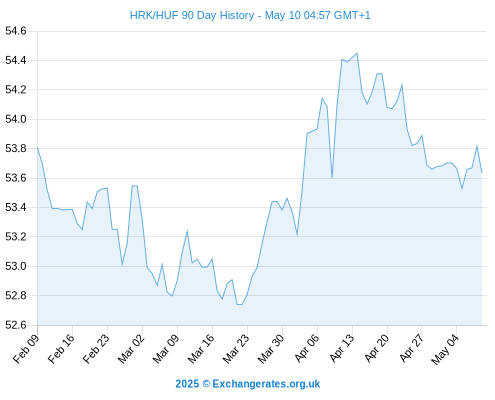Click the 52.6 y-axis value label
Viewport: 495px width, 400px height.
(x=16, y=325)
